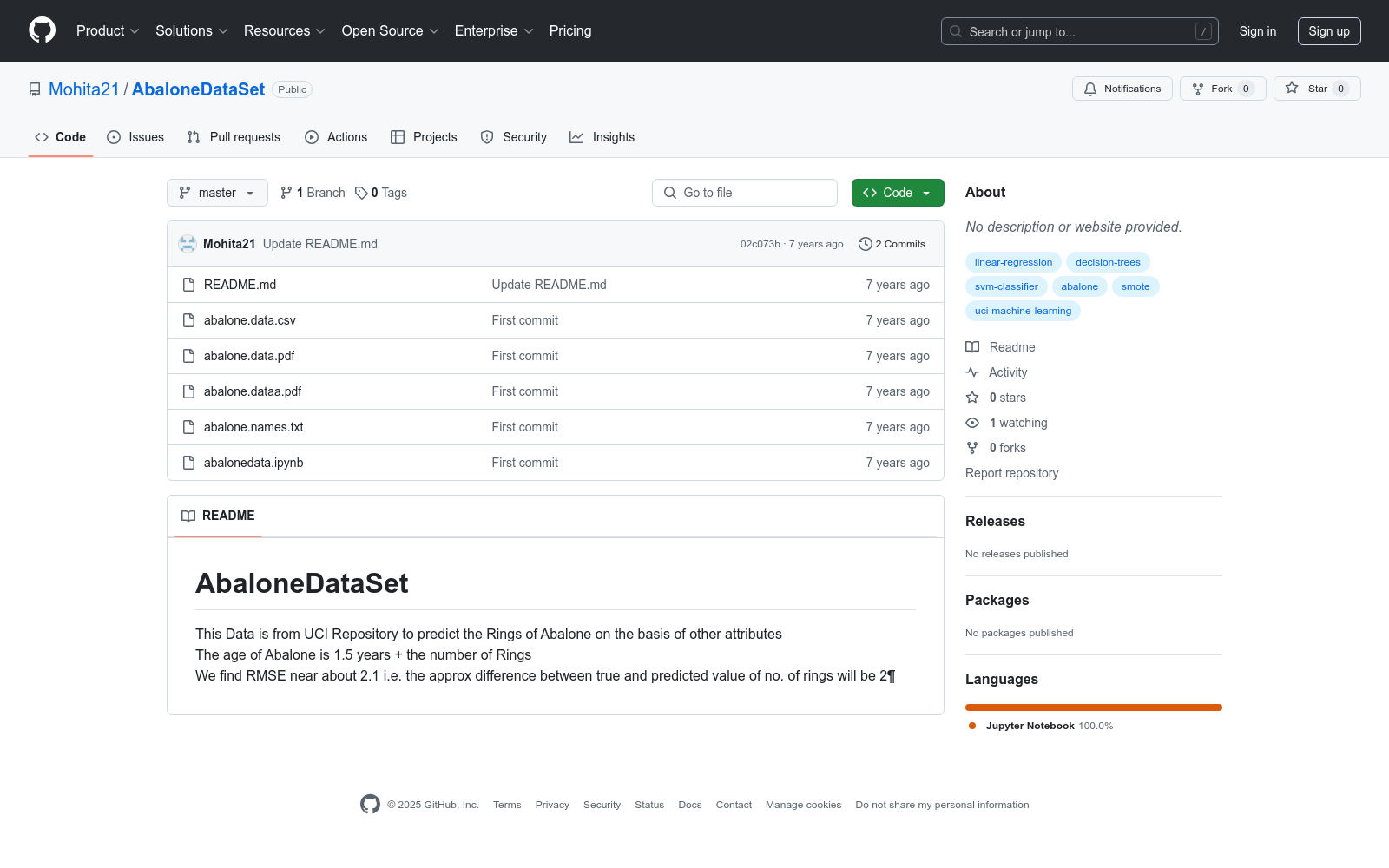The width and height of the screenshot is (1389, 868).
Task: Star the repository with Star button
Action: click(1317, 89)
